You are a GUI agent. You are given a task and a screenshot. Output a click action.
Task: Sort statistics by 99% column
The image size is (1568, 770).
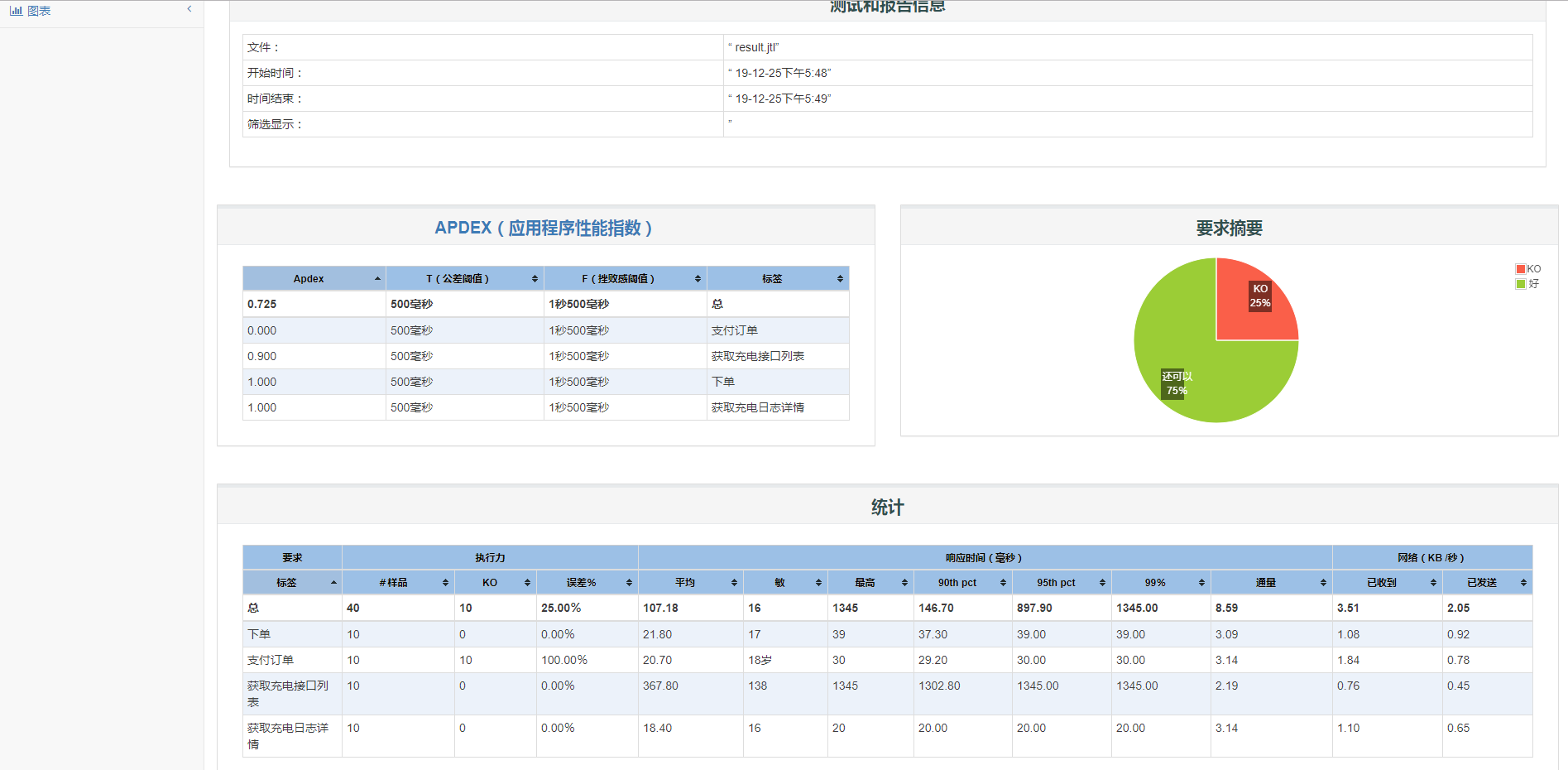tap(1161, 582)
